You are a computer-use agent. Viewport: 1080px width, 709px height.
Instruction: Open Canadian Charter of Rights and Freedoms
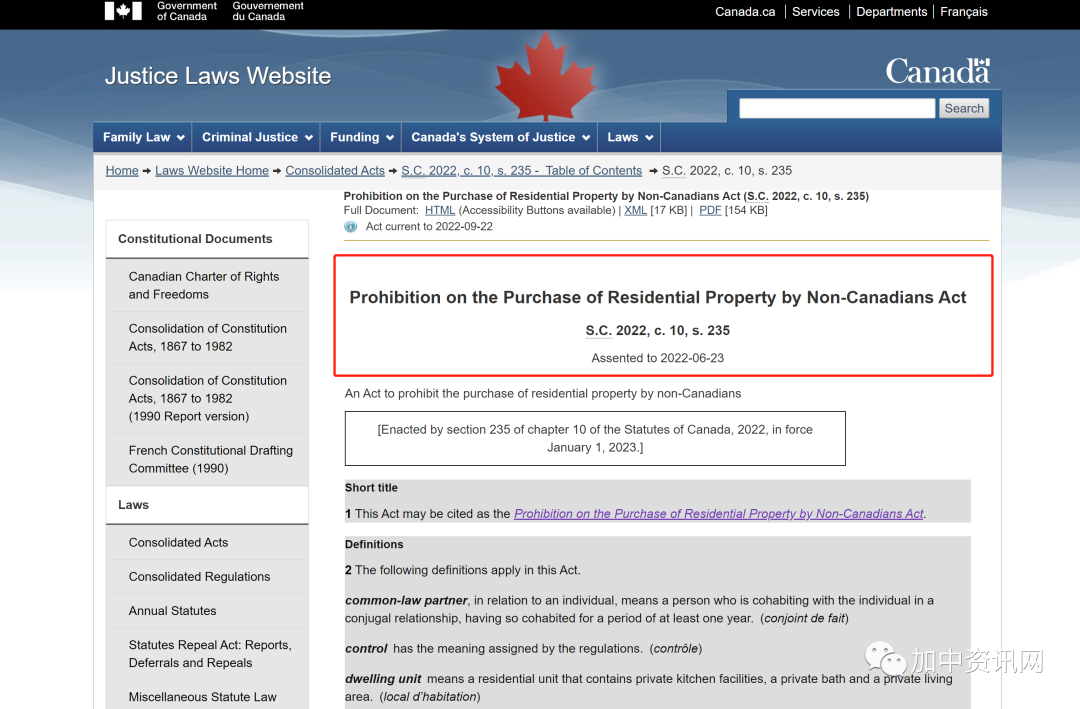tap(207, 285)
